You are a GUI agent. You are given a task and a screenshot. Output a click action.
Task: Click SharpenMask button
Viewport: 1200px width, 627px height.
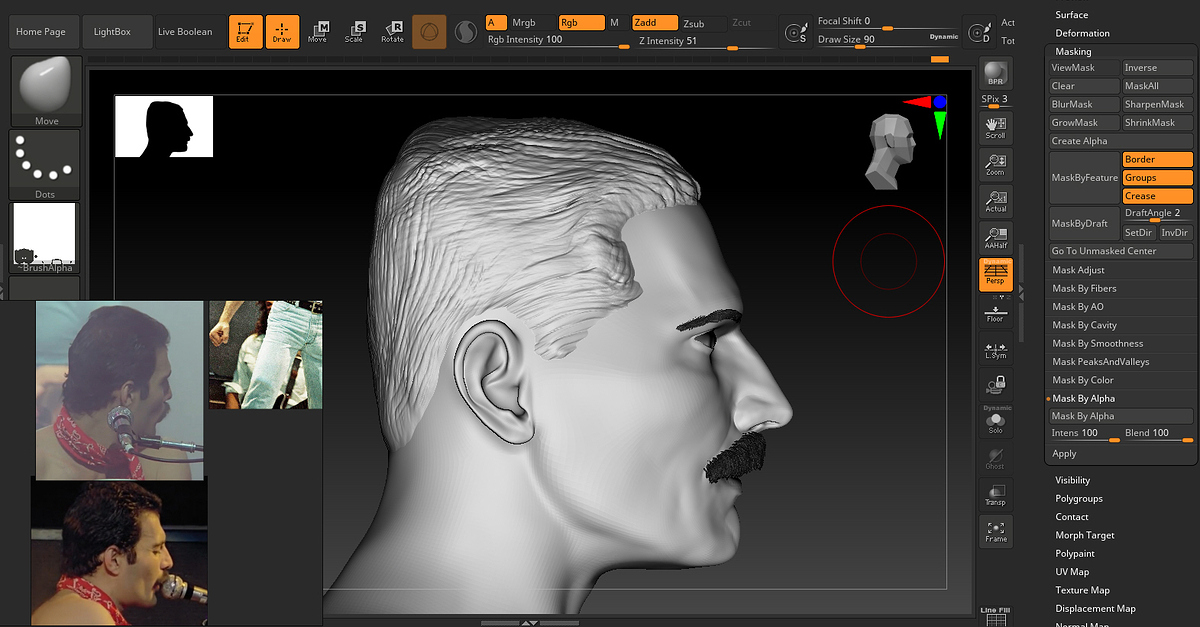1157,104
